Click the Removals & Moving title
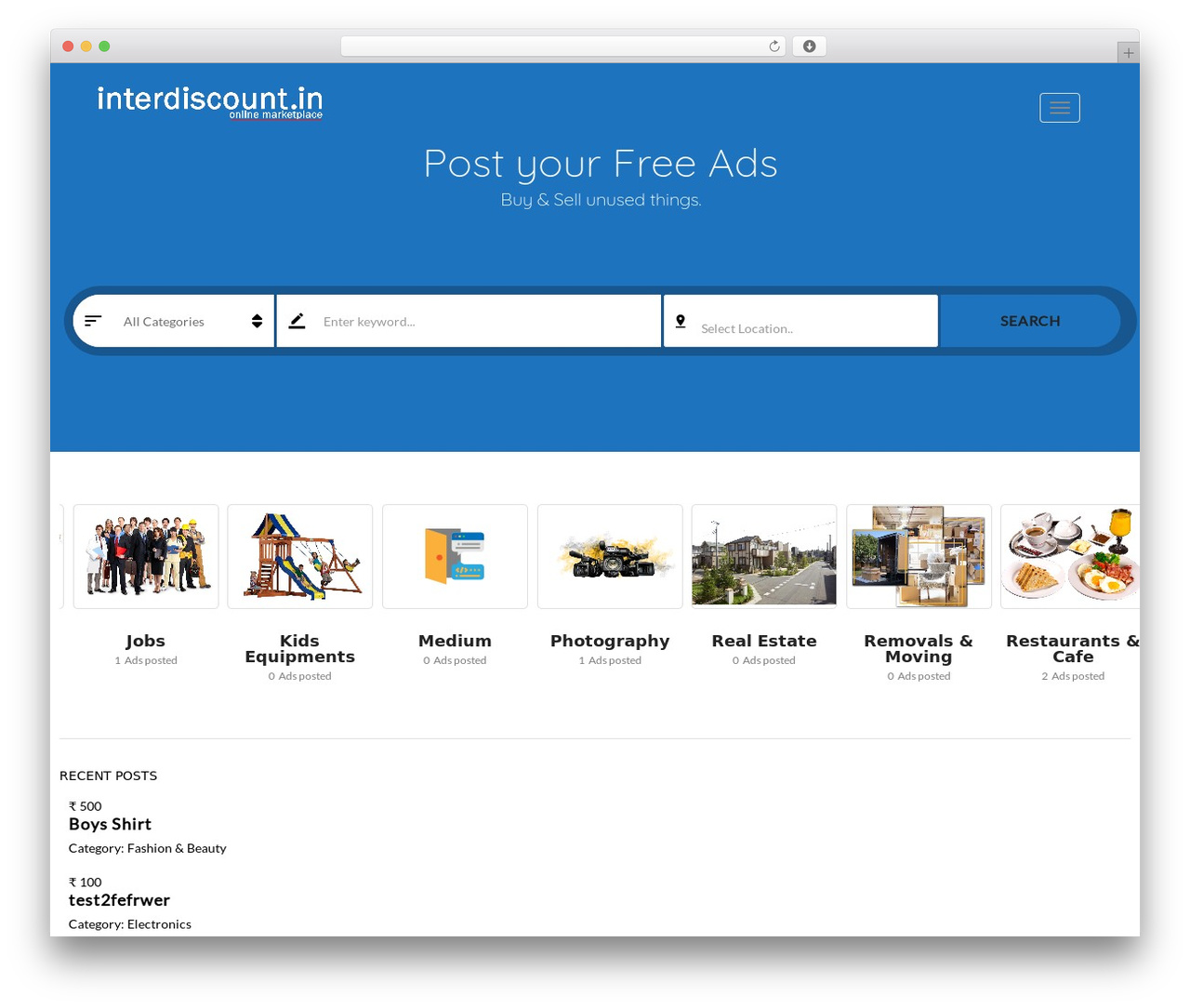This screenshot has height=1008, width=1190. coord(919,649)
